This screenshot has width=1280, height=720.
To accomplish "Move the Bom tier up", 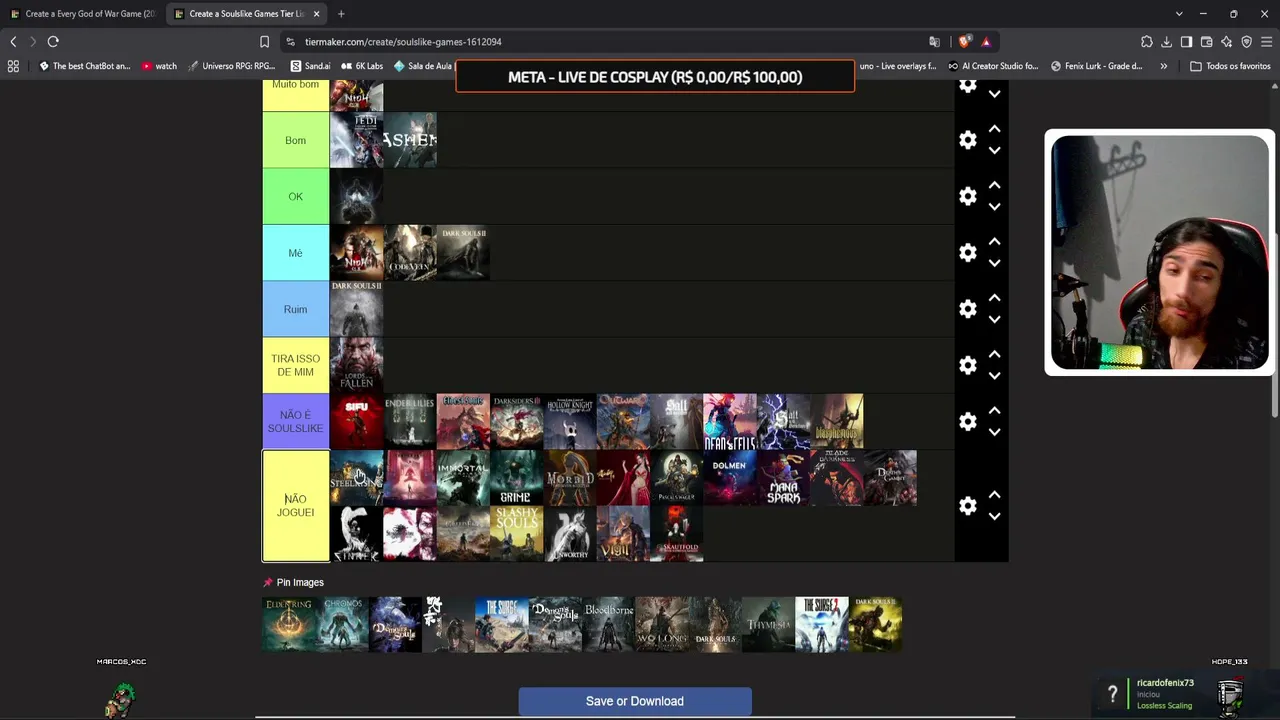I will click(994, 129).
